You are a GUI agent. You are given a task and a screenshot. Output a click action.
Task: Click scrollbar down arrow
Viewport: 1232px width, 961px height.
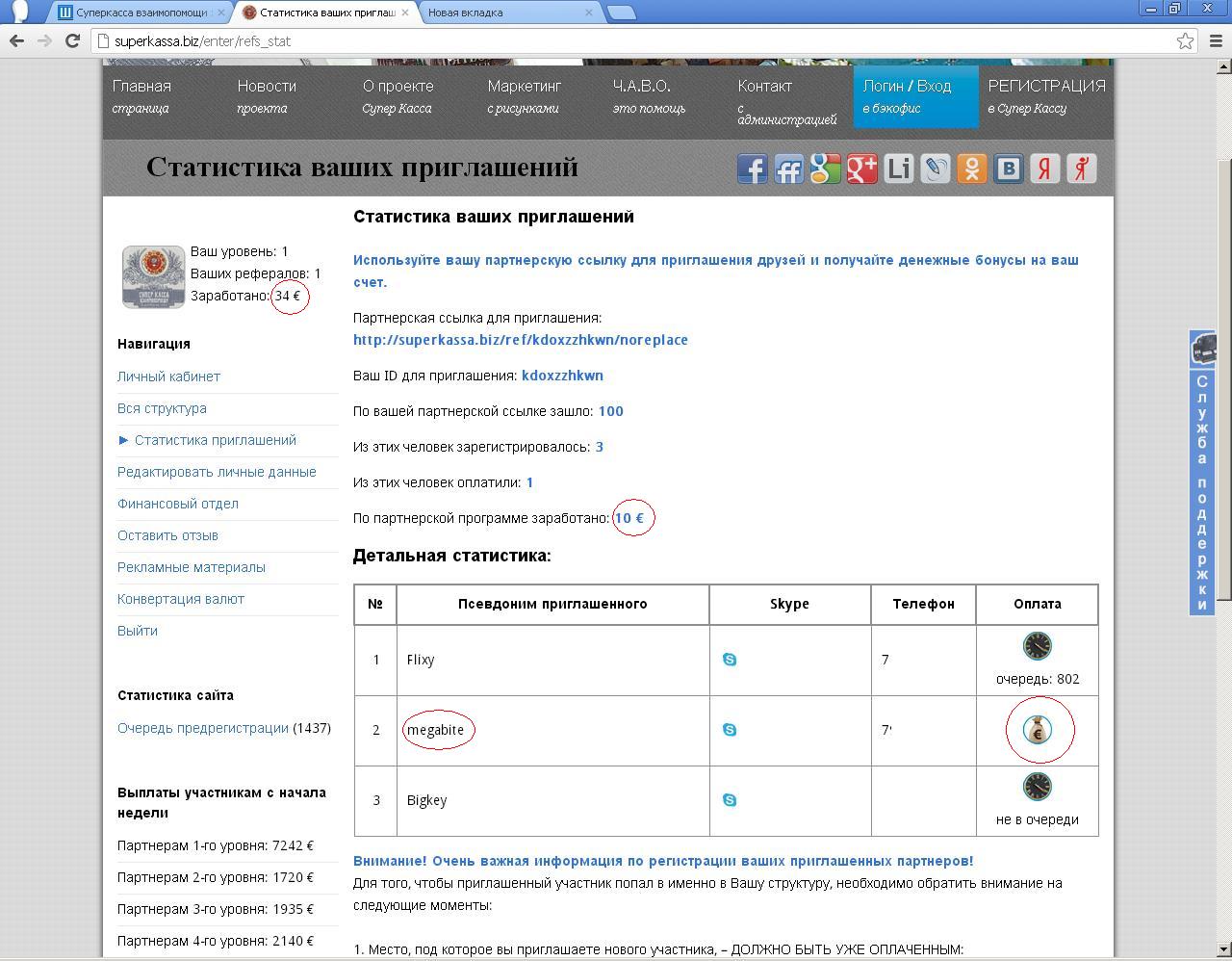[x=1224, y=950]
